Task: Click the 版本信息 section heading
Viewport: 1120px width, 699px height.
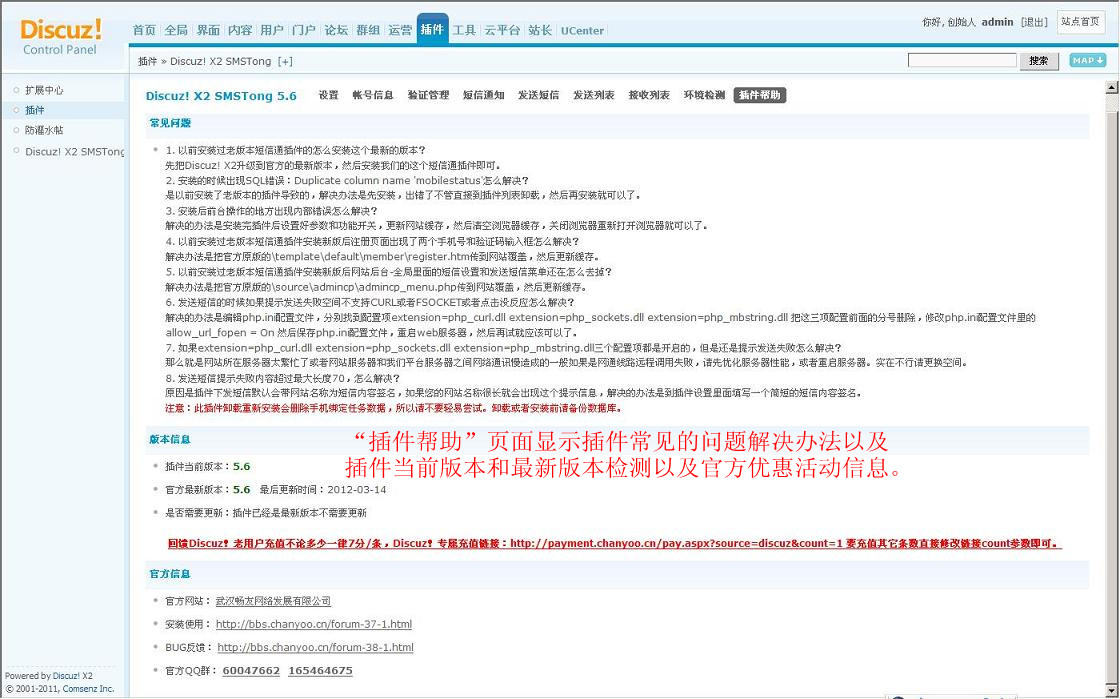Action: [x=170, y=439]
